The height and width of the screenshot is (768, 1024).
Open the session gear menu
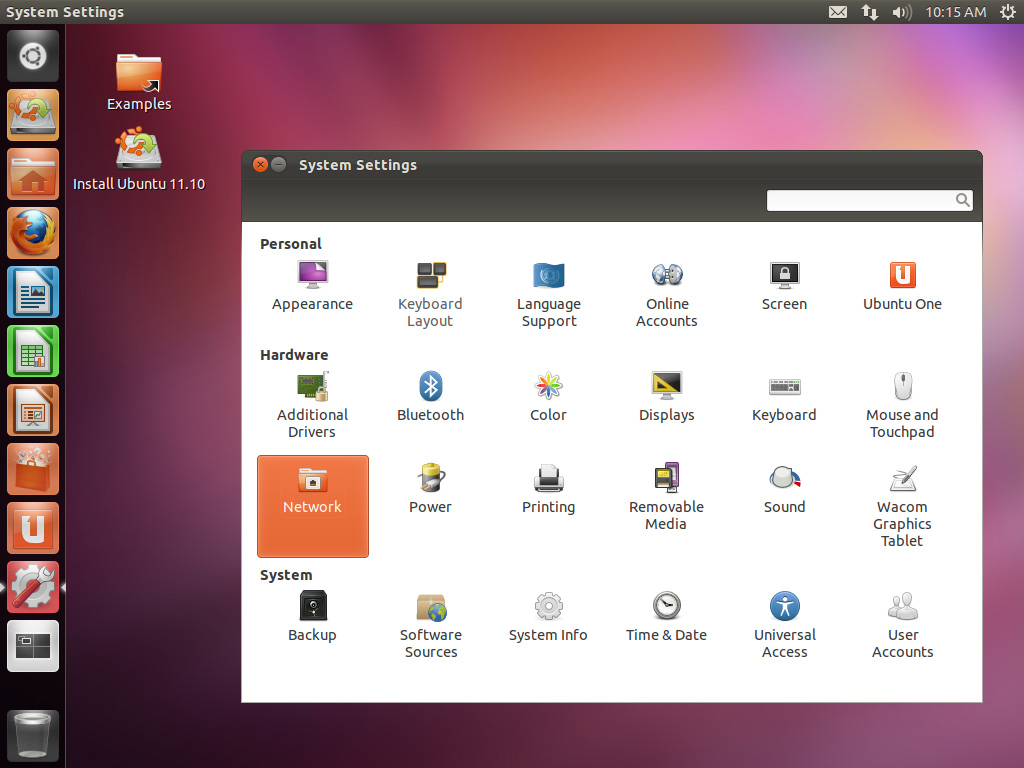[x=1008, y=12]
